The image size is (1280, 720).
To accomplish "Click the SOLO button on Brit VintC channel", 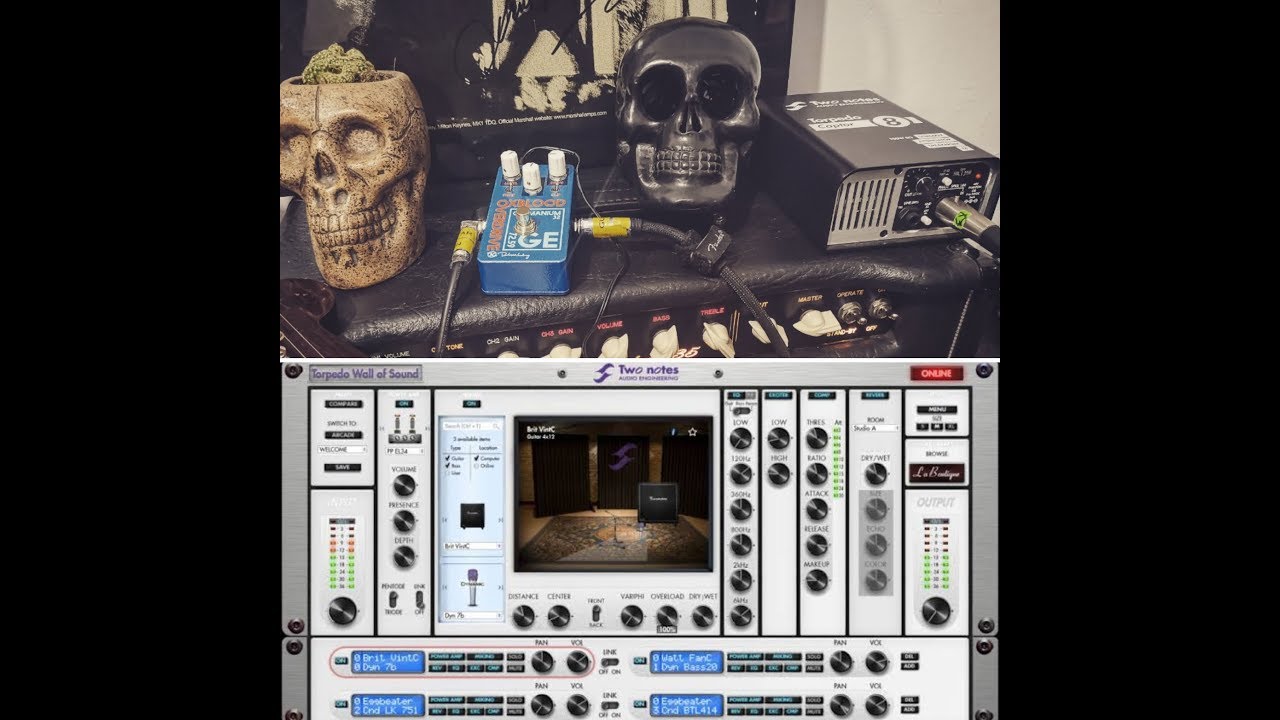I will 515,657.
